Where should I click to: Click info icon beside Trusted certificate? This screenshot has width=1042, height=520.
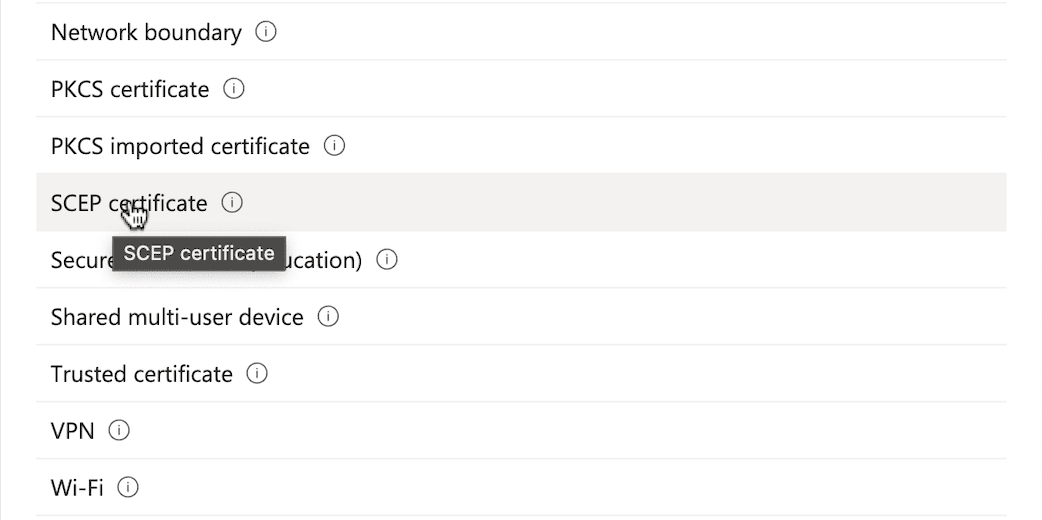click(257, 374)
